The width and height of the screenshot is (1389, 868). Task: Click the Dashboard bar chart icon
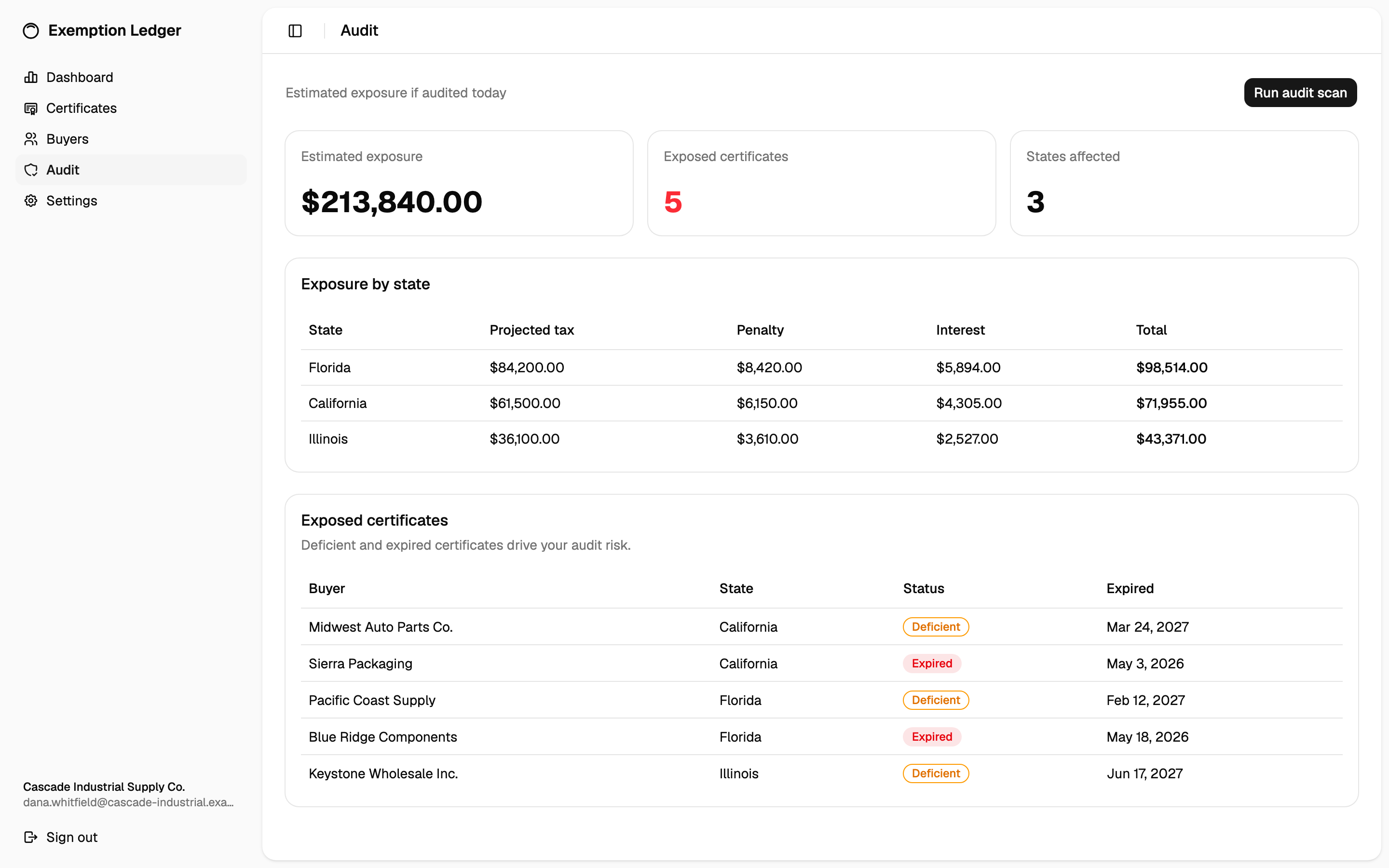31,78
